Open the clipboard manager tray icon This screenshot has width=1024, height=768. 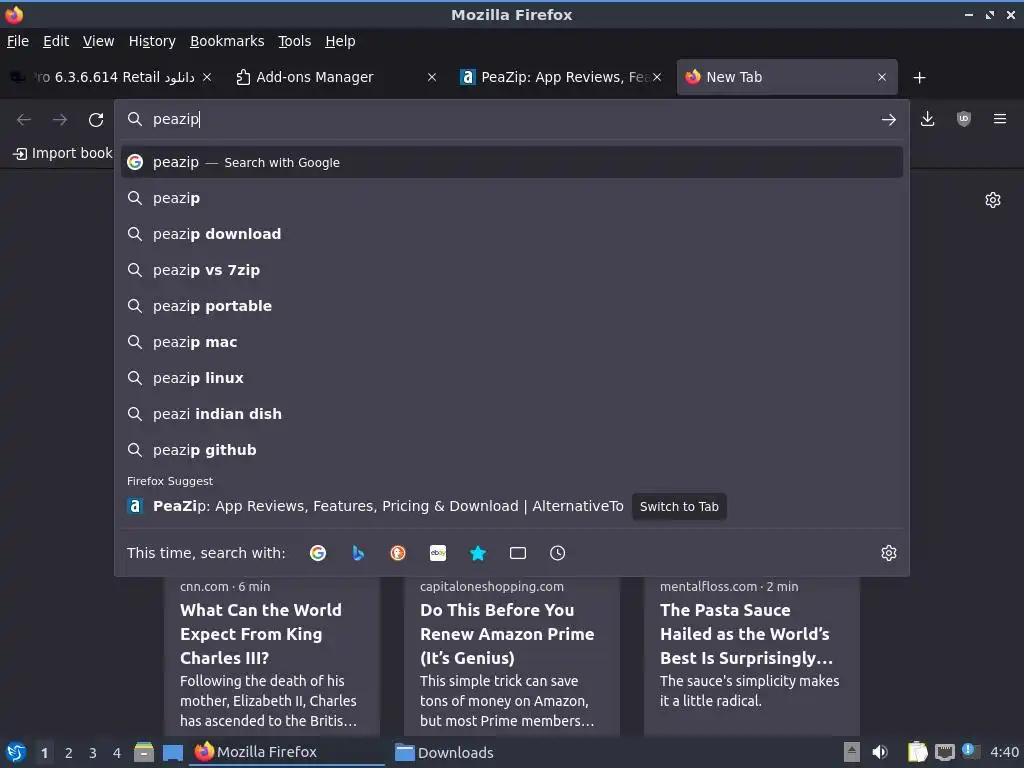coord(917,752)
